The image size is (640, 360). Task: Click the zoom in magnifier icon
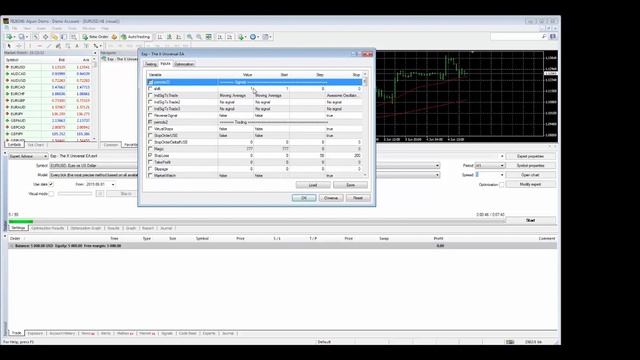coord(189,37)
